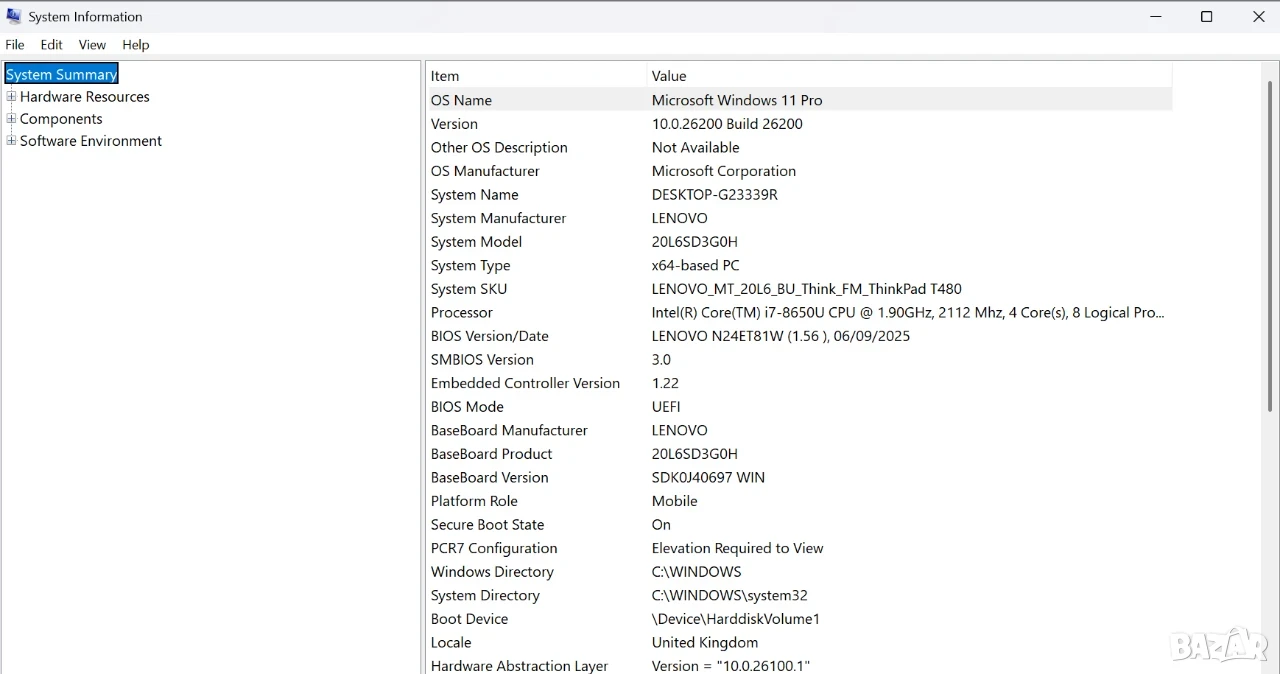1280x674 pixels.
Task: Open the View menu
Action: (92, 45)
